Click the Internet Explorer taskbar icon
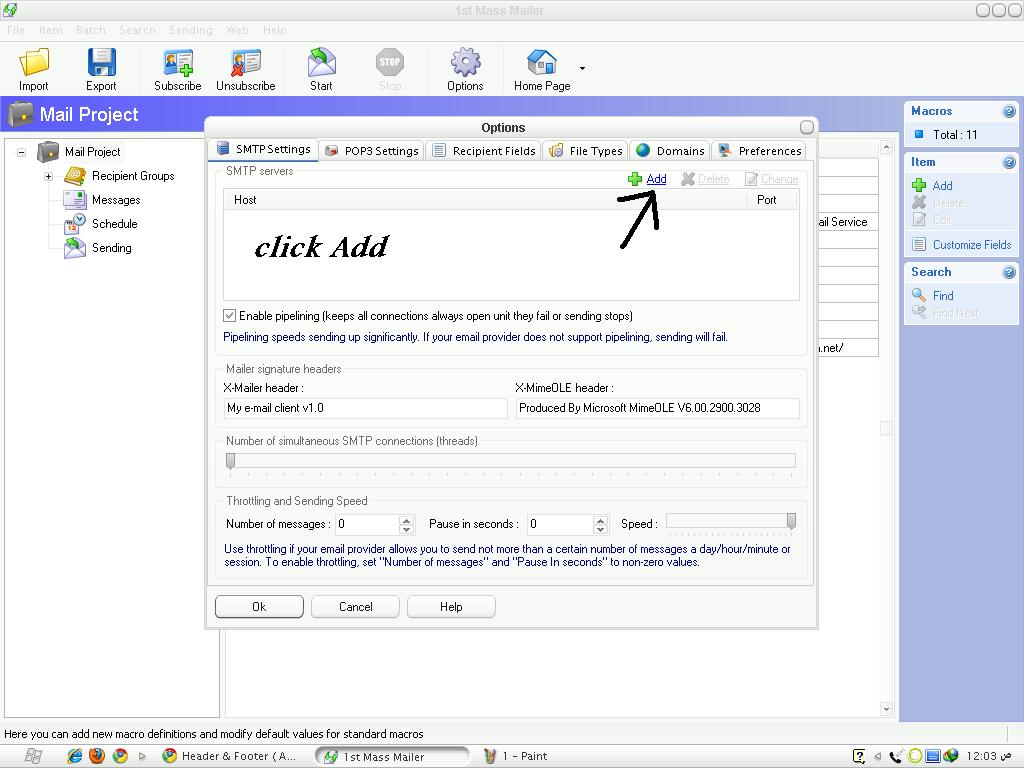This screenshot has height=768, width=1024. [75, 756]
